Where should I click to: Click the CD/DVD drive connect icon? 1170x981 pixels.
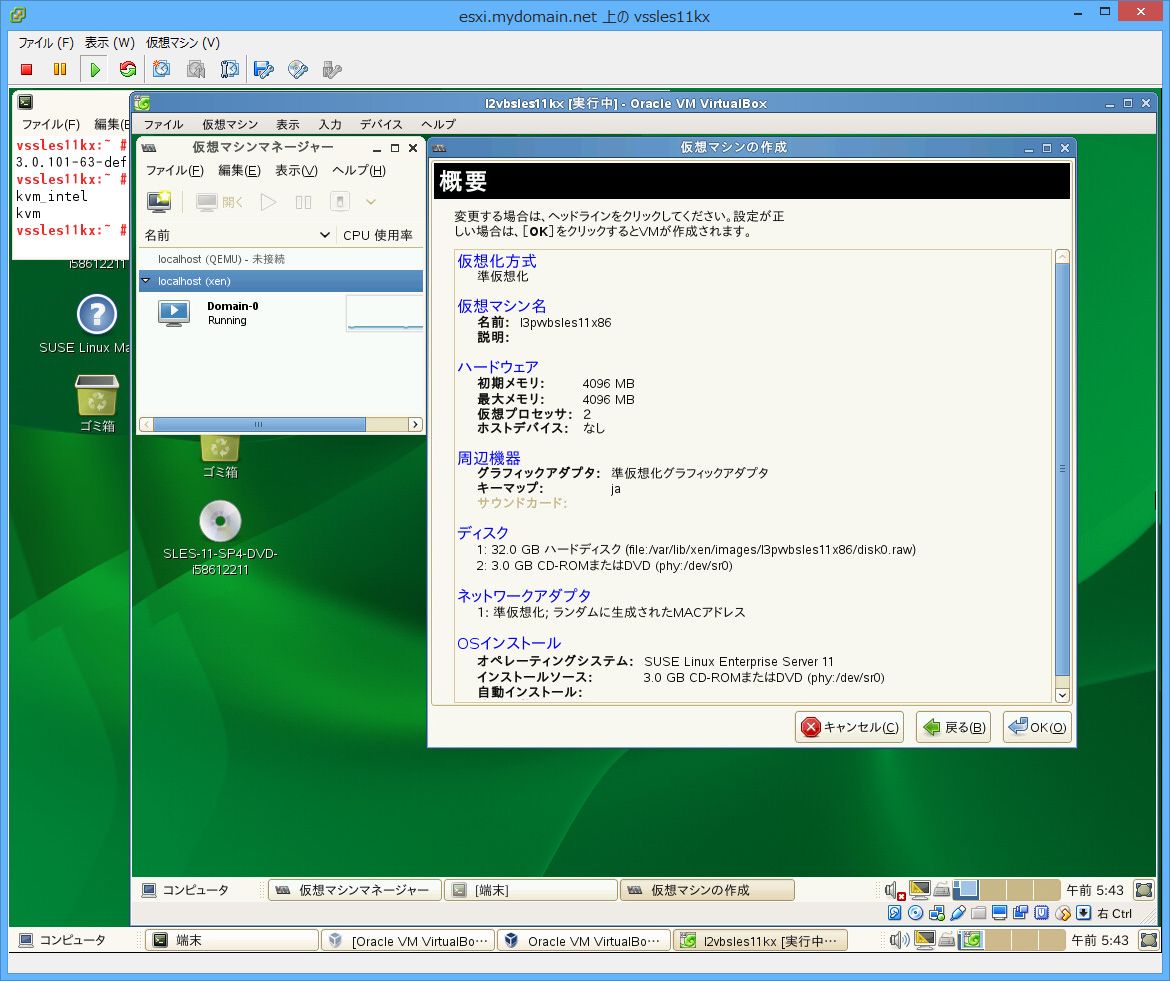point(298,69)
